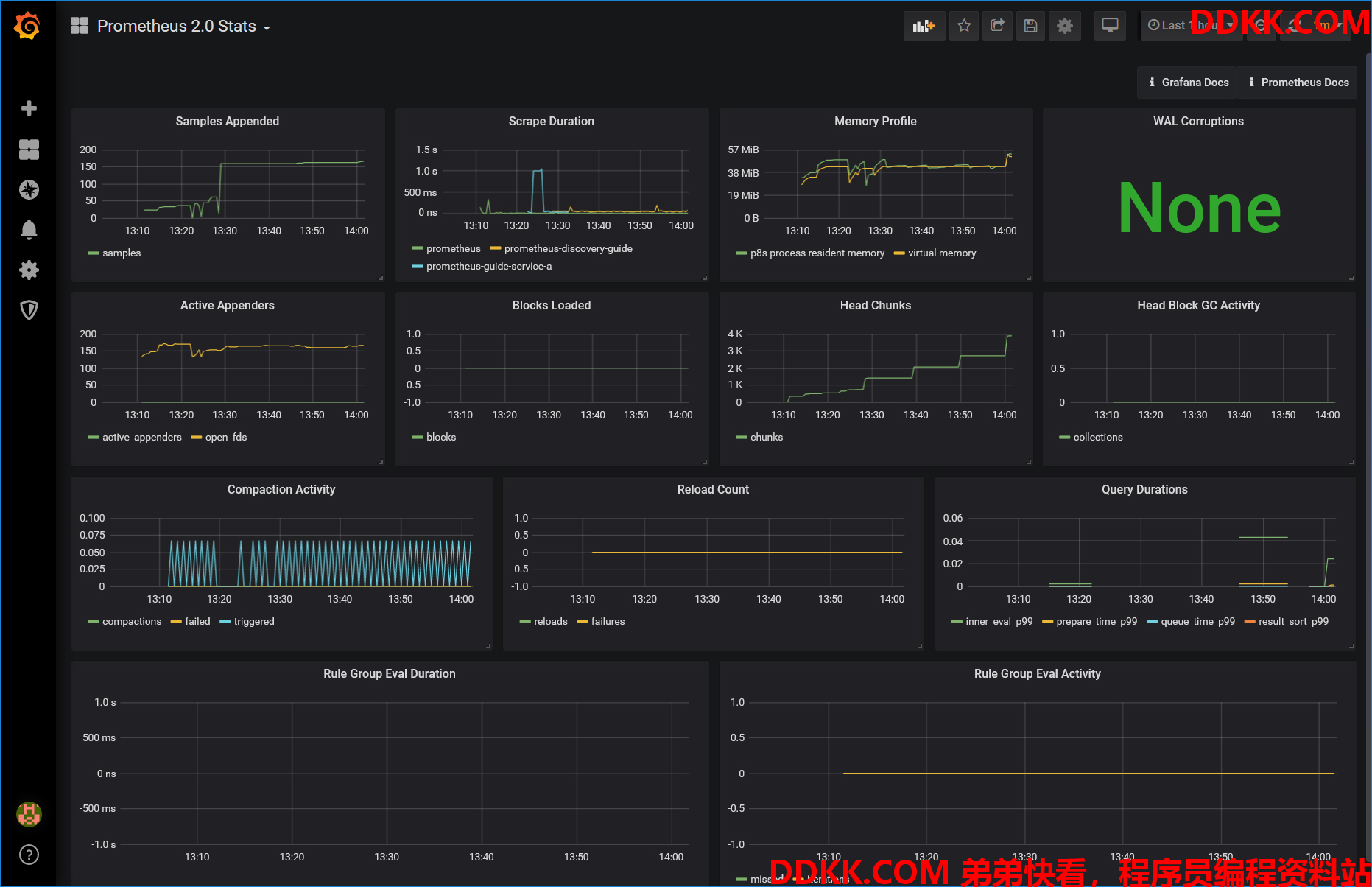Open the Create plus menu in sidebar

click(29, 108)
